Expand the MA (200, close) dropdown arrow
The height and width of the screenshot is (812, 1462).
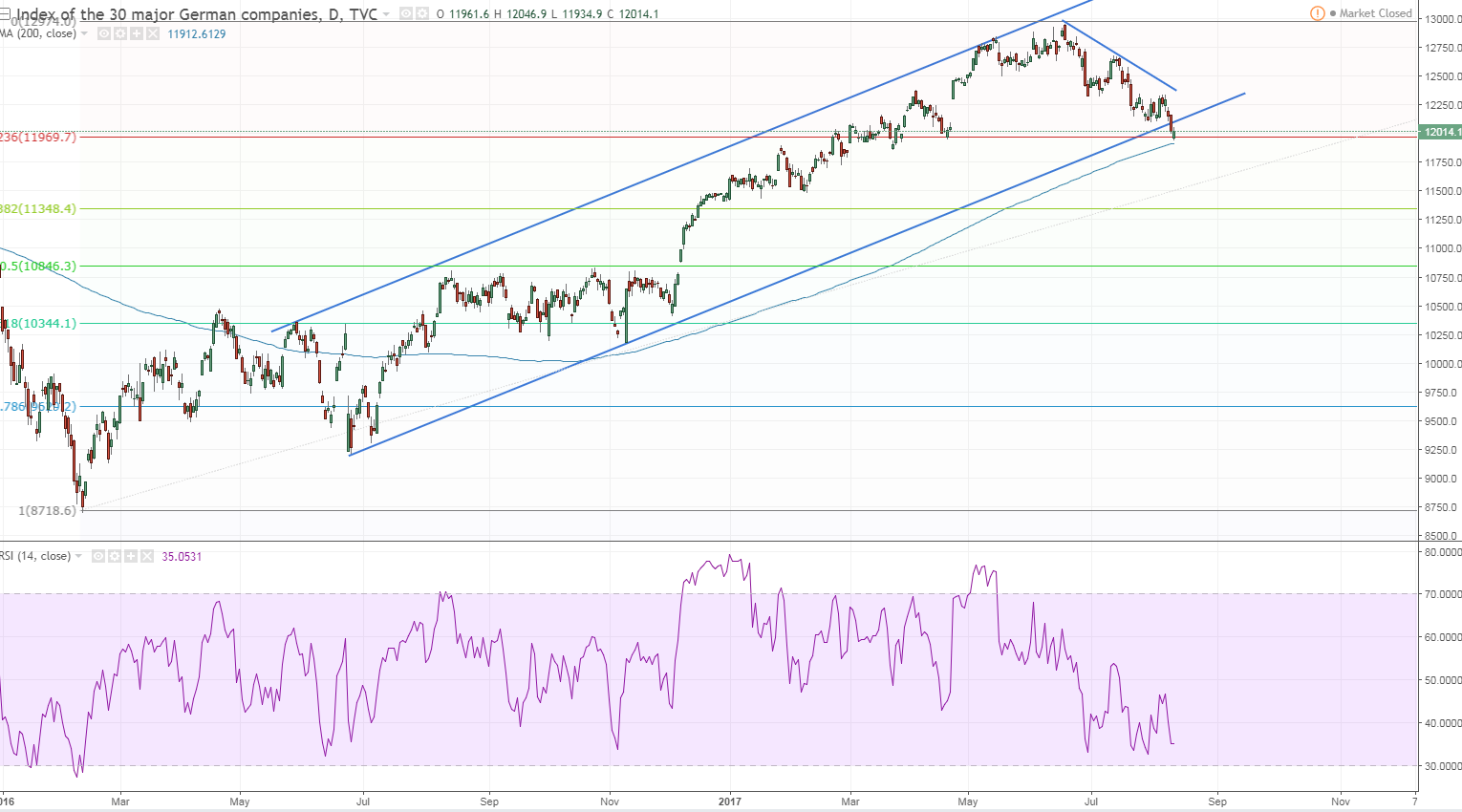coord(84,34)
